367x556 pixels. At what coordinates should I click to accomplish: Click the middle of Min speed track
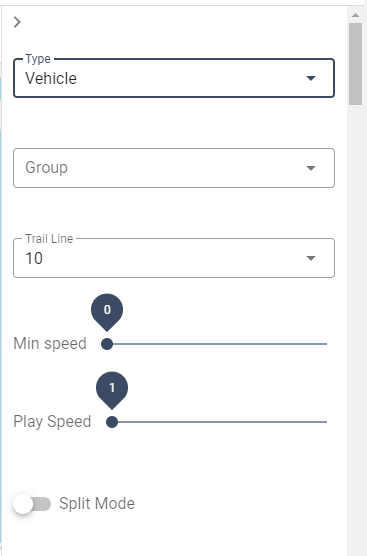pyautogui.click(x=217, y=344)
